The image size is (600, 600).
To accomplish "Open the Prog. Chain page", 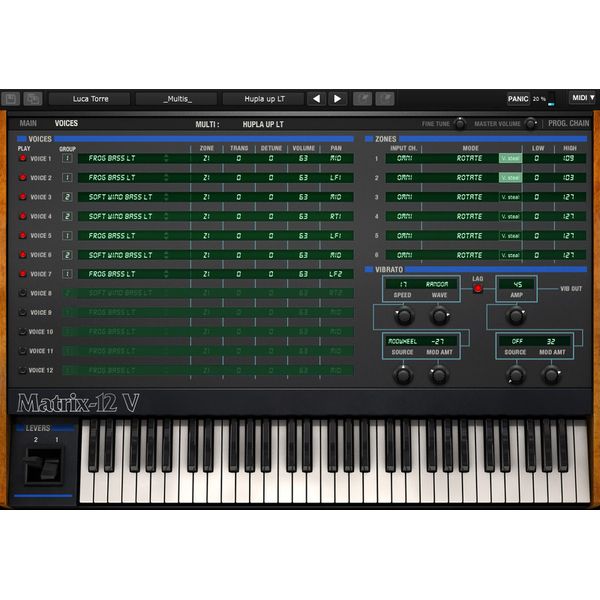I will tap(569, 123).
